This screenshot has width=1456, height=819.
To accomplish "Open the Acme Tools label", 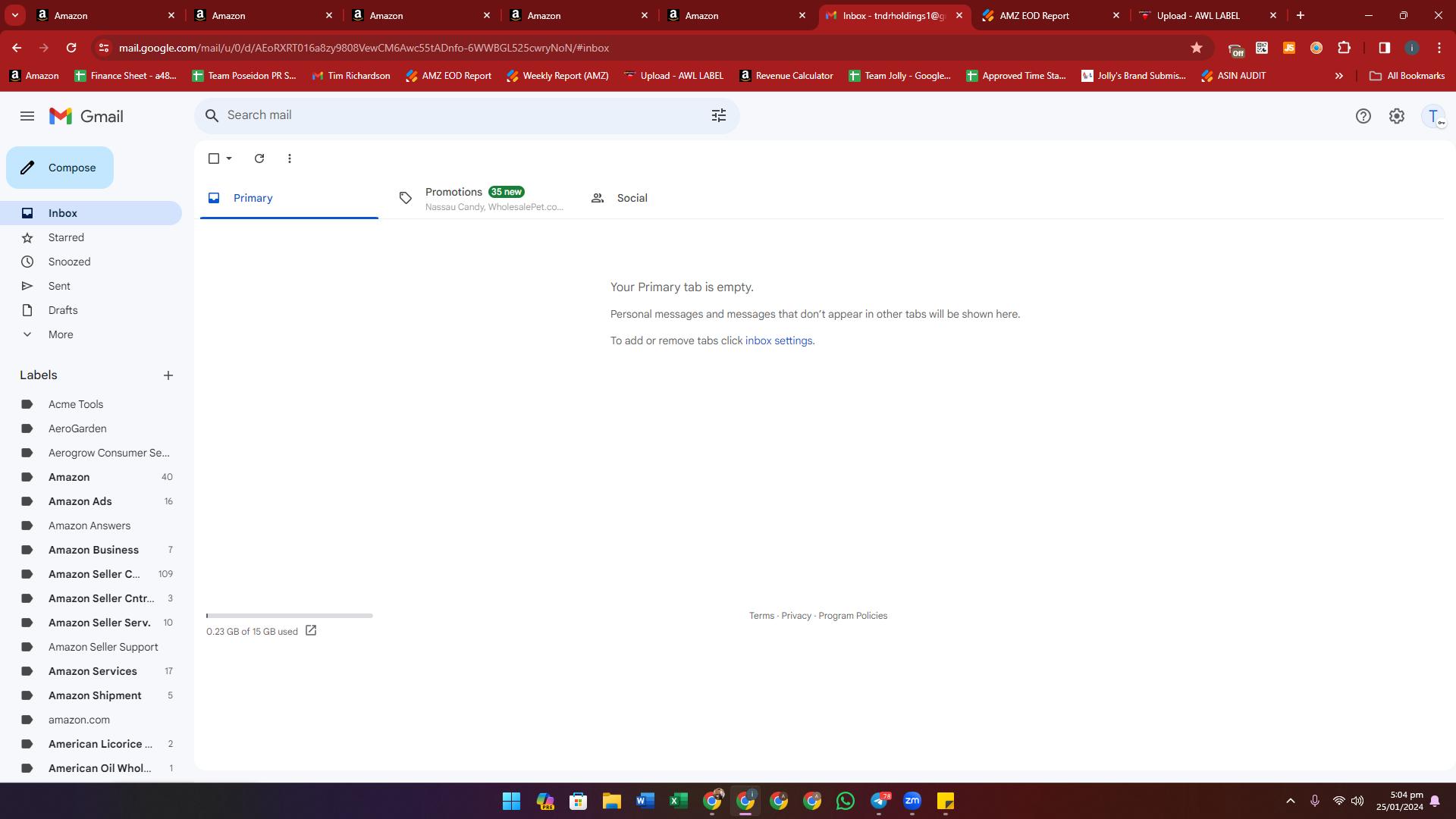I will click(x=91, y=404).
